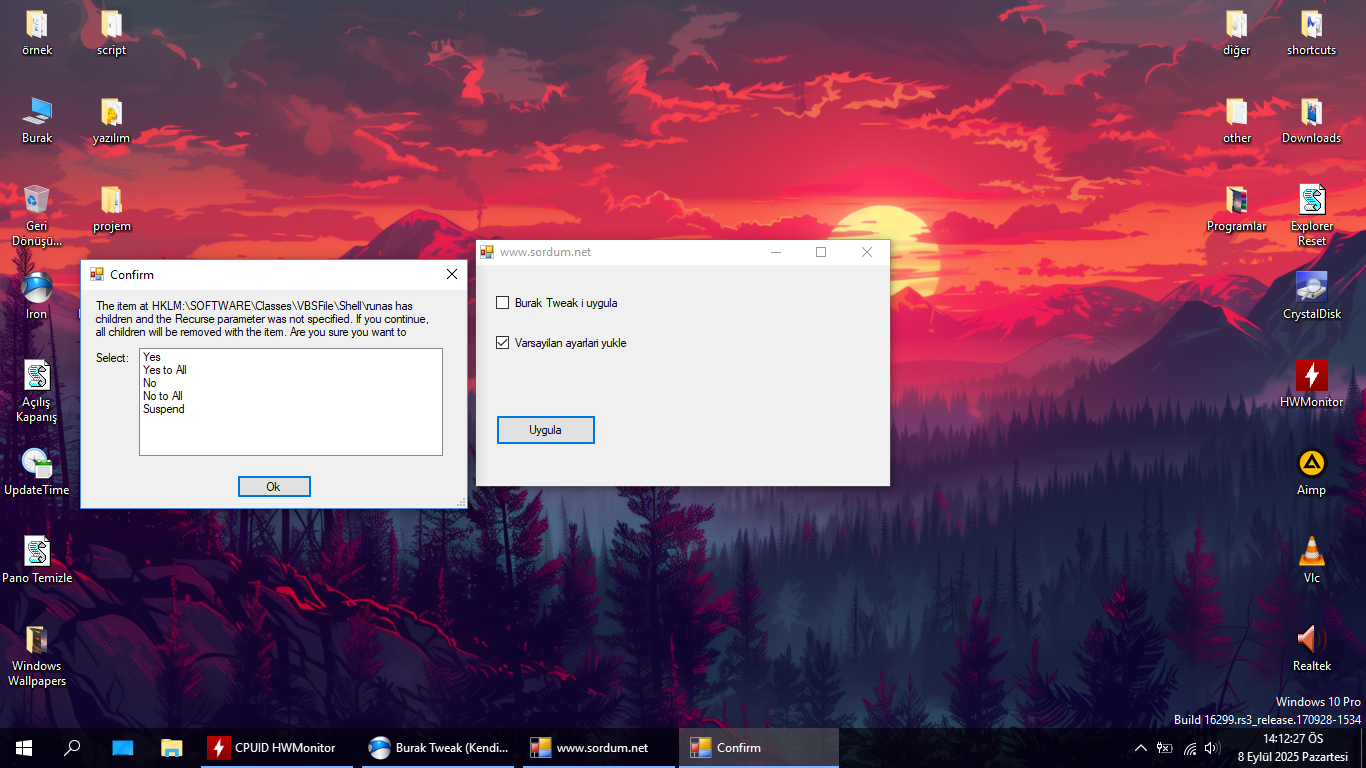Viewport: 1366px width, 768px height.
Task: Switch to CPUID HWMonitor taskbar item
Action: point(277,748)
